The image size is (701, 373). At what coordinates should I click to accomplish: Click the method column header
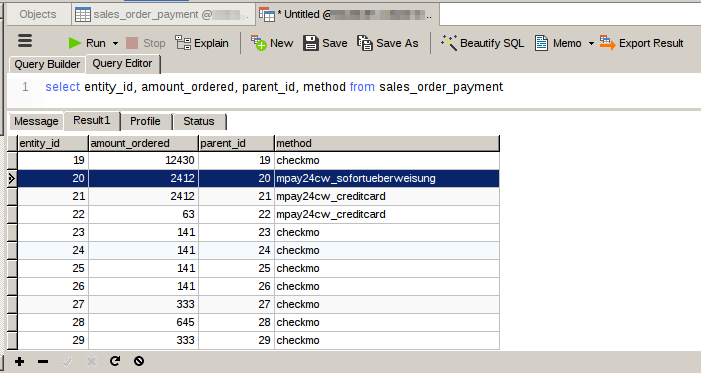click(387, 144)
